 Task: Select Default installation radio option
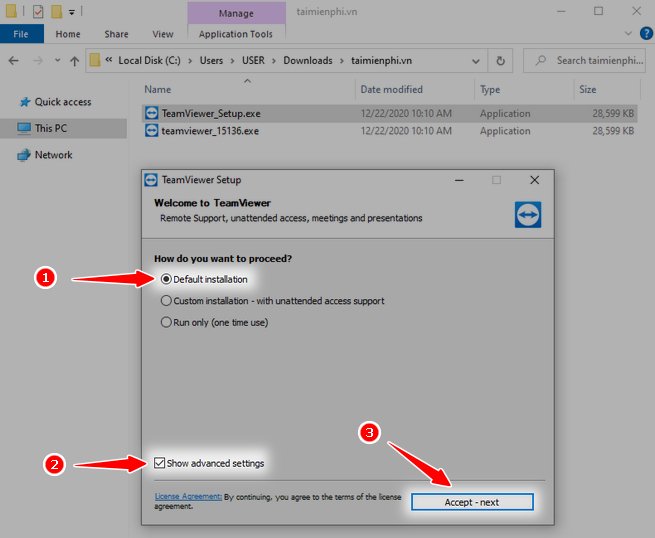[x=204, y=279]
